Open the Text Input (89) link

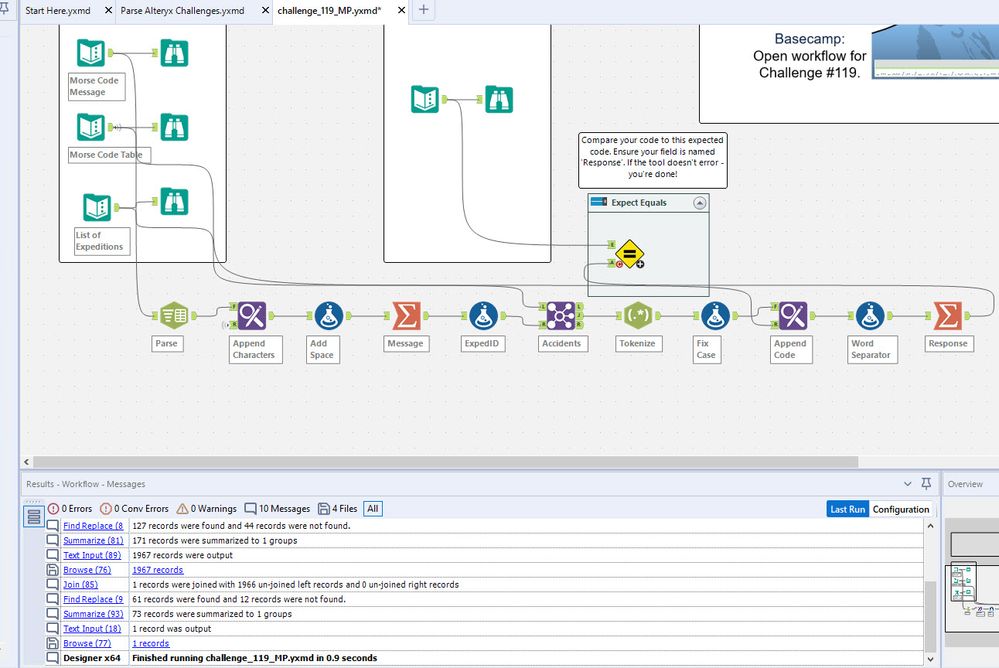click(92, 555)
